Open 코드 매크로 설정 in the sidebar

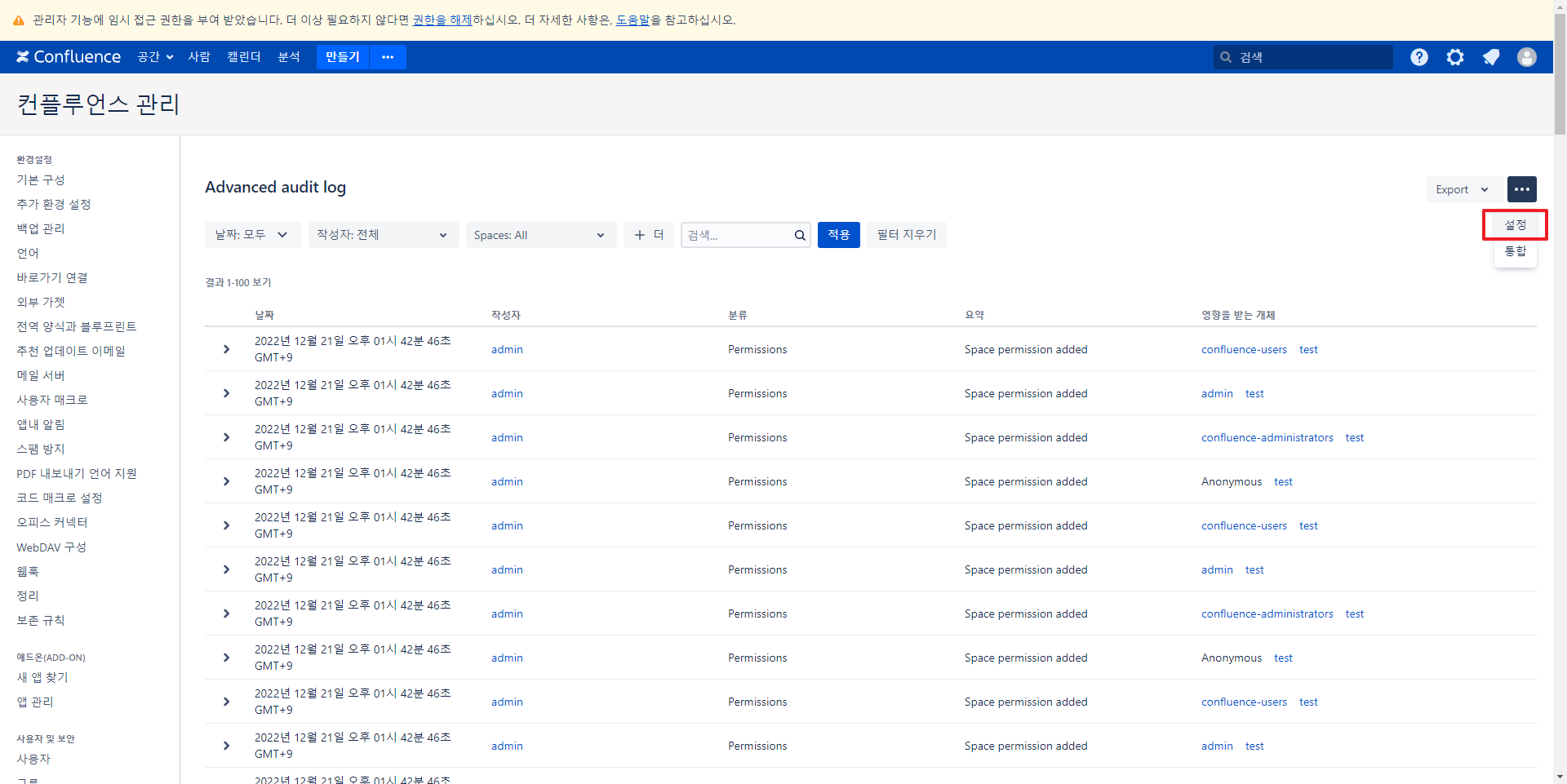click(60, 498)
